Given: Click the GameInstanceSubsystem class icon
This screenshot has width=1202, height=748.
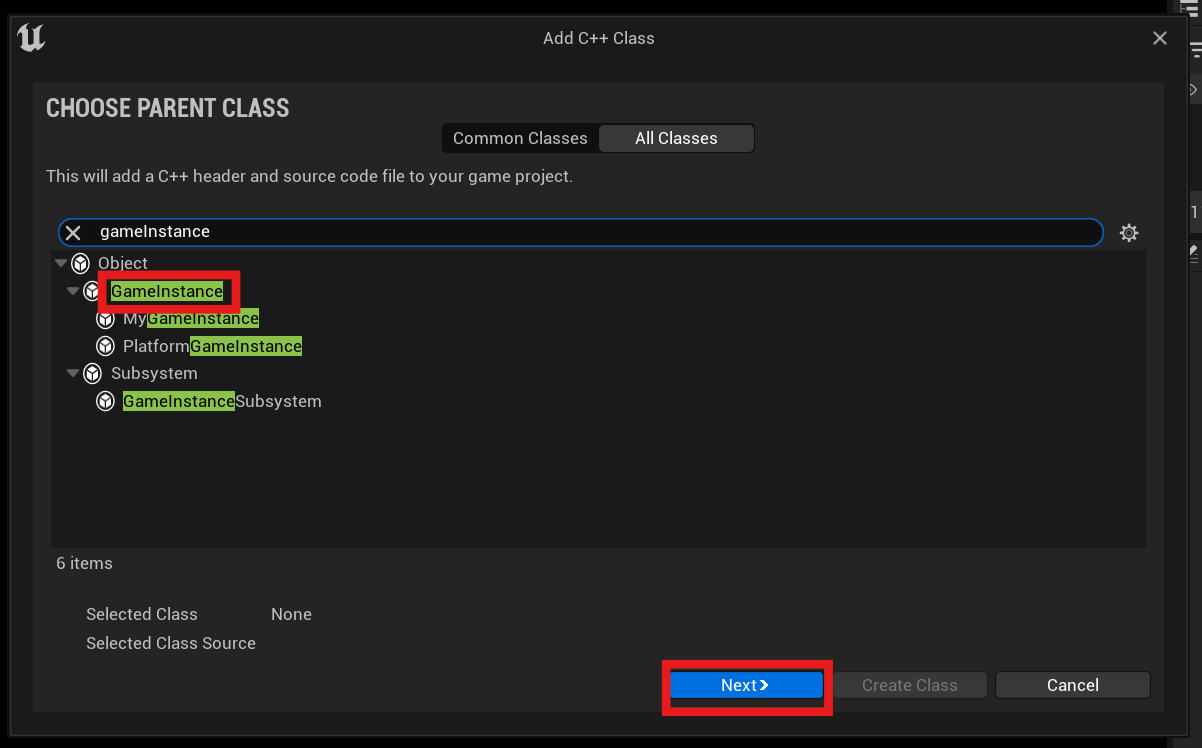Looking at the screenshot, I should (x=105, y=401).
